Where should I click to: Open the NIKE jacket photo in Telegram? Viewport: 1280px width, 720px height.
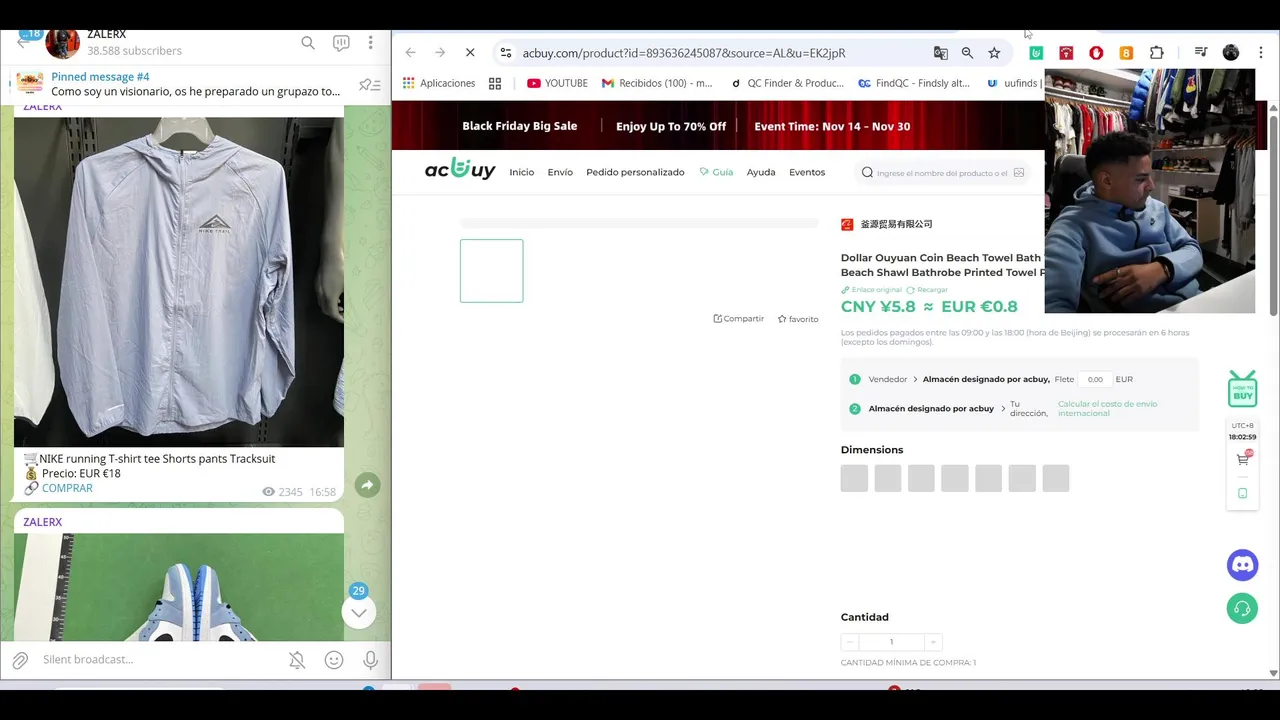tap(179, 282)
